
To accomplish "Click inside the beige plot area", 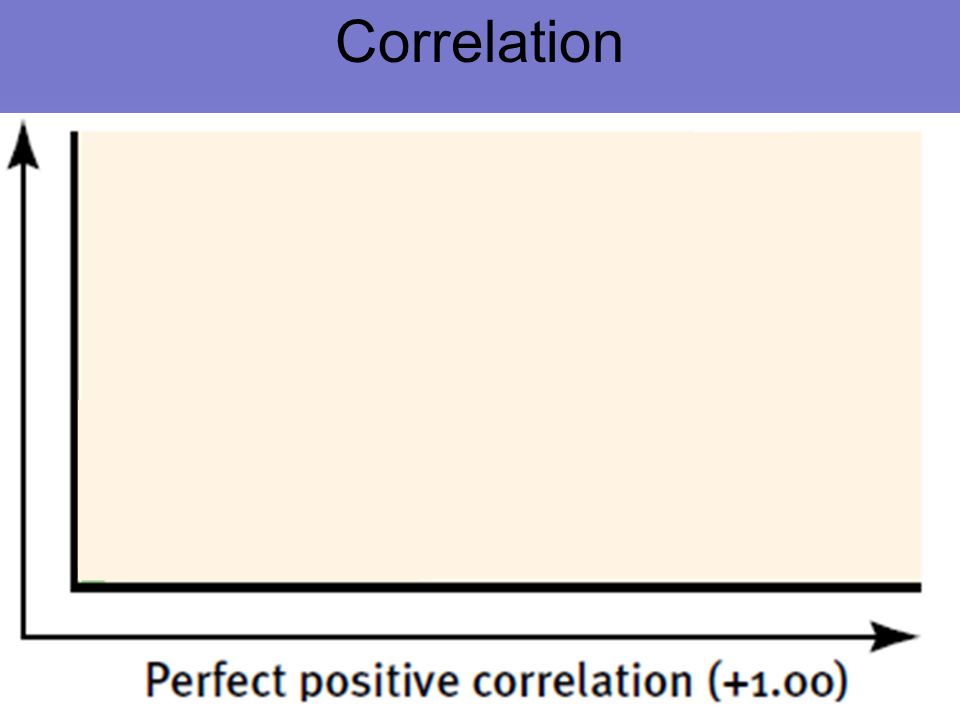I will point(500,357).
